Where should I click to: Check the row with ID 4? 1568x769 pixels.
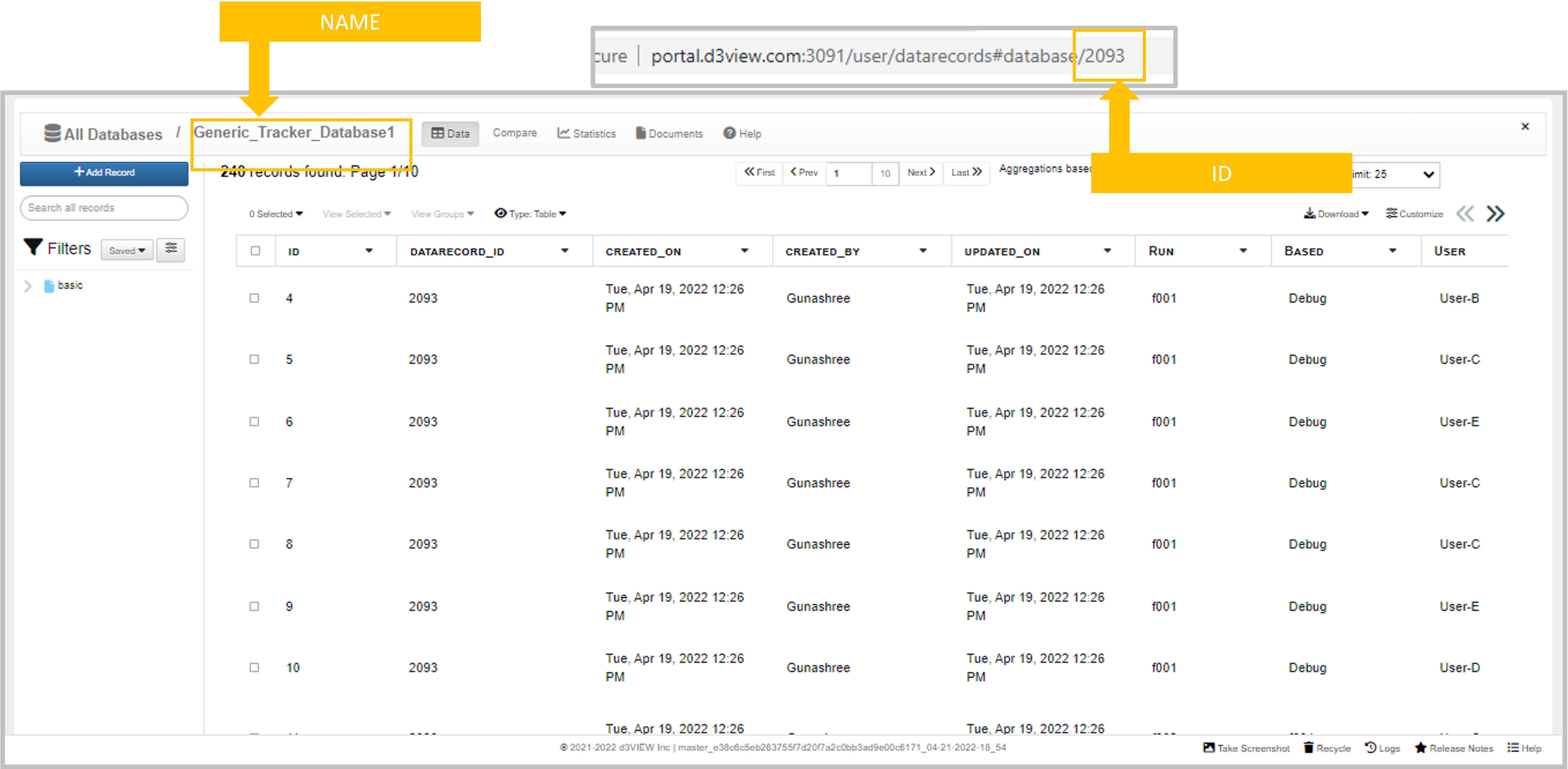pos(254,298)
